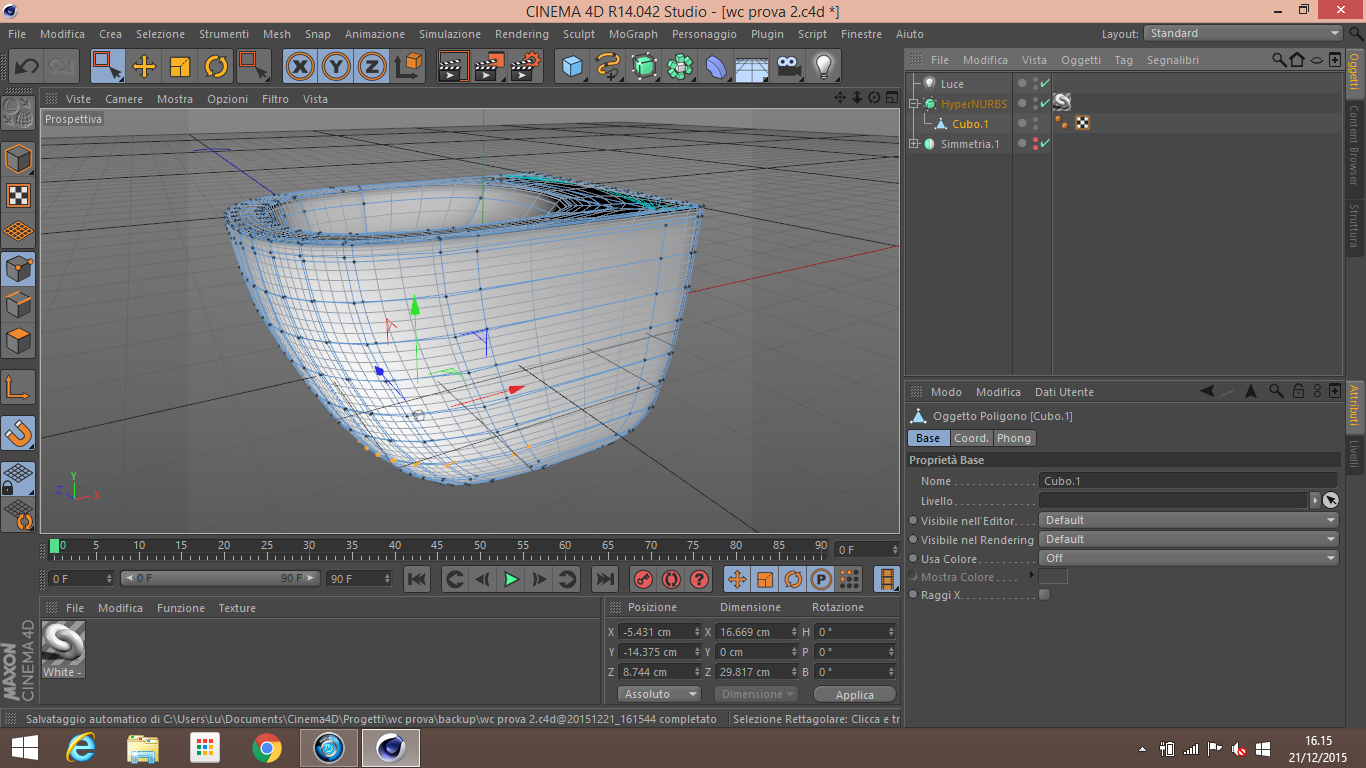Open the Render Settings icon
Screen dimensions: 1366x768
pyautogui.click(x=526, y=67)
